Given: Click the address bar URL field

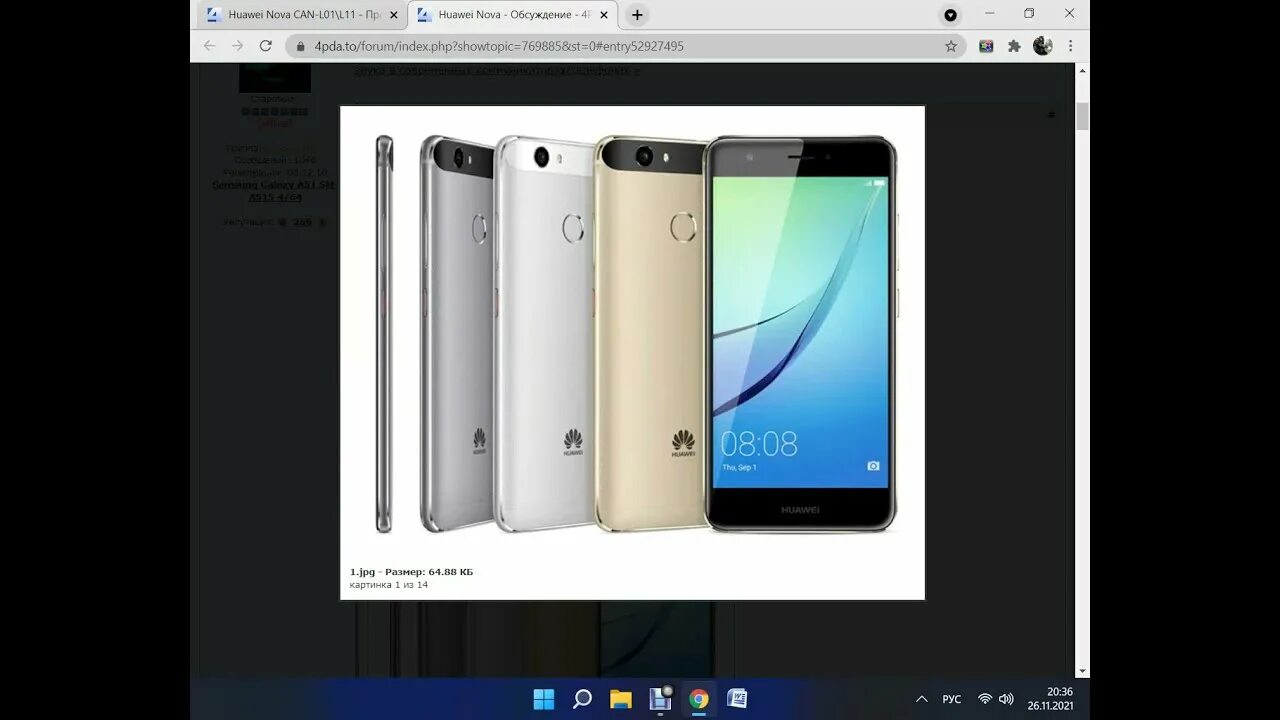Looking at the screenshot, I should [x=625, y=46].
